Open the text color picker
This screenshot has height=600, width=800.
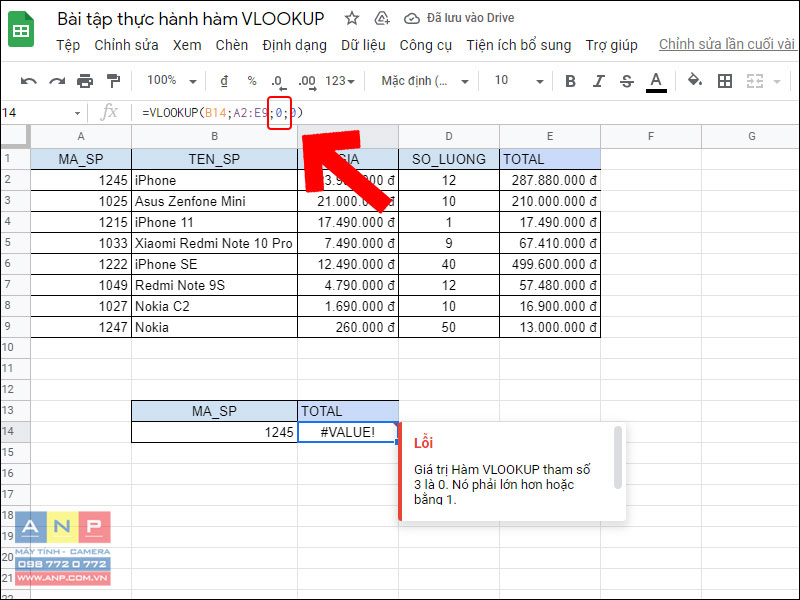[656, 82]
